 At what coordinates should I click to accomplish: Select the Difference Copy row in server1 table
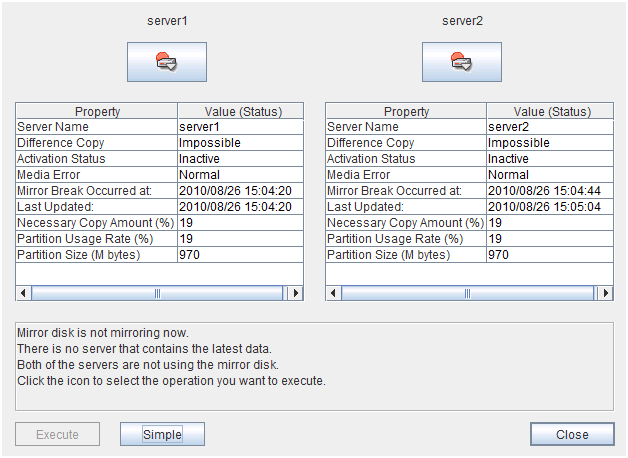click(97, 143)
